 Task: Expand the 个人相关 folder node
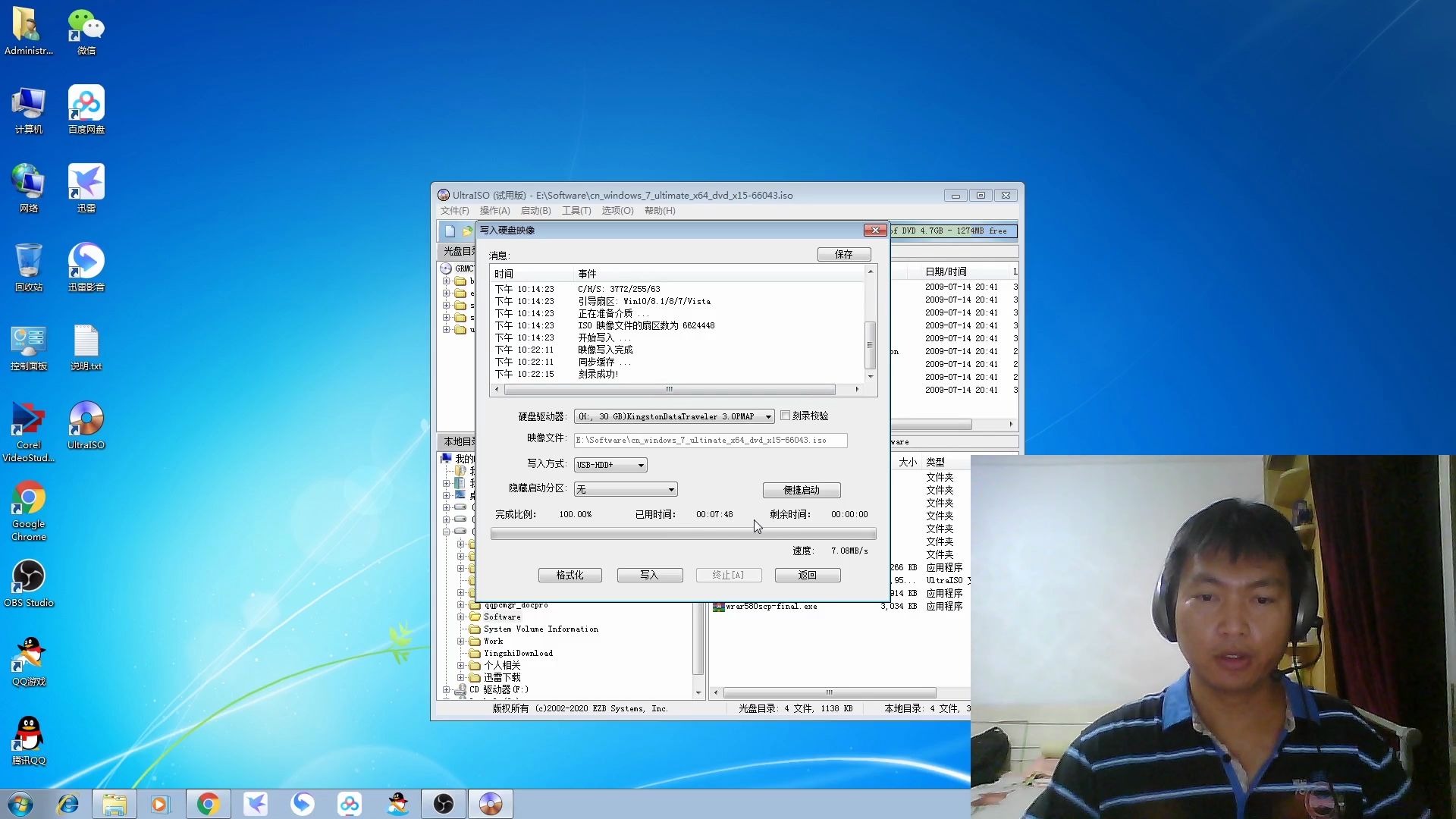(x=460, y=666)
